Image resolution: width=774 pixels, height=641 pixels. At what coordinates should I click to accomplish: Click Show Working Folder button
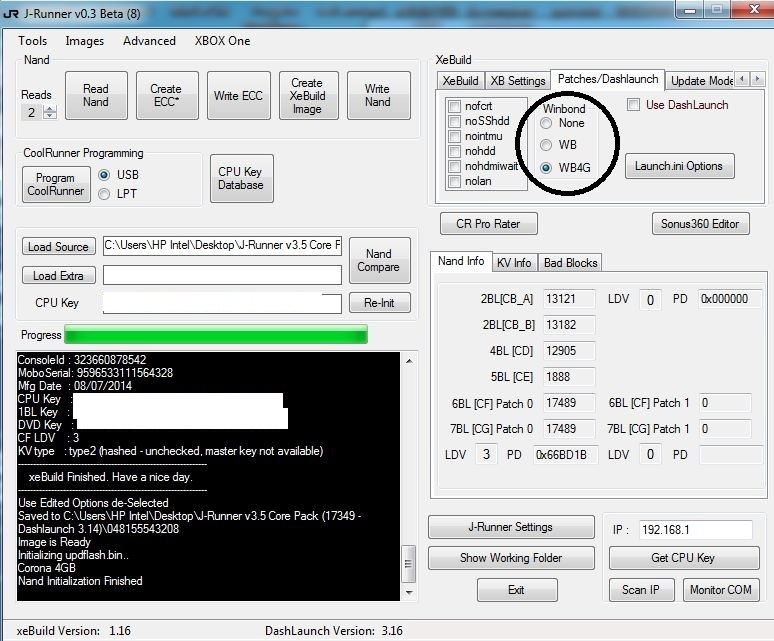(511, 558)
